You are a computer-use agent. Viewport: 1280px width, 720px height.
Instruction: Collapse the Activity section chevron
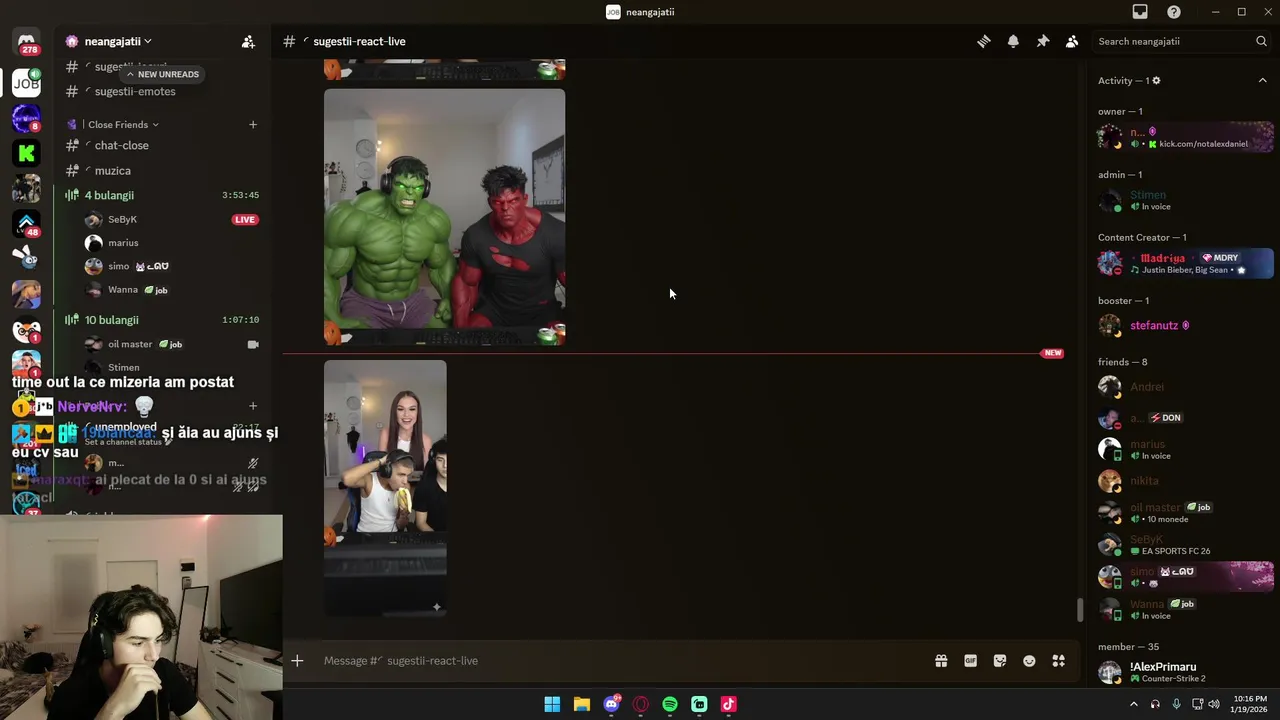[1262, 80]
